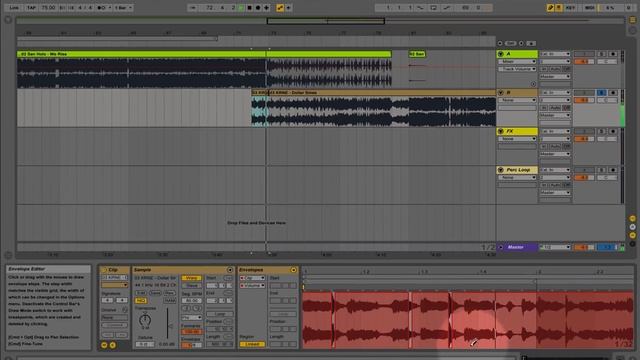Click the Transpose knob in Sample box
Screen dimensions: 640x360
[x=145, y=320]
